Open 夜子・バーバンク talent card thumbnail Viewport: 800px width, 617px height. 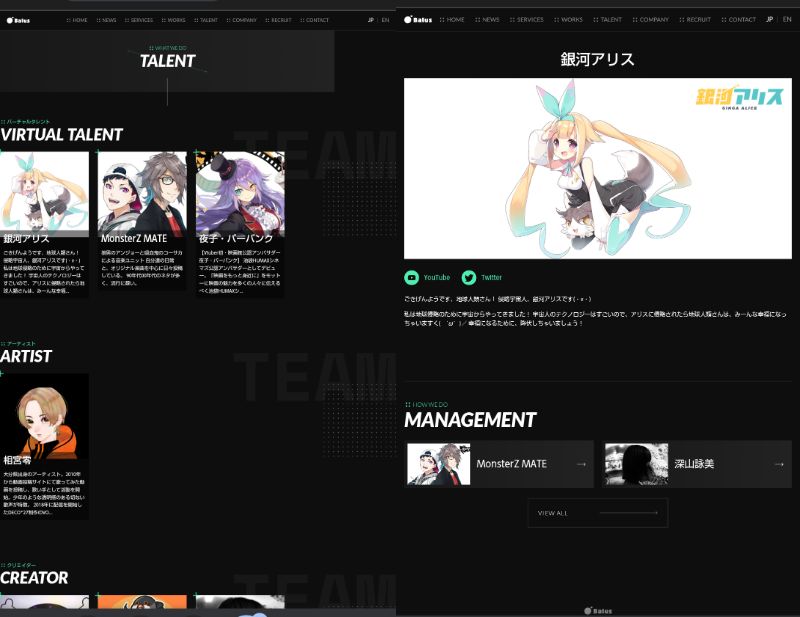(x=240, y=192)
